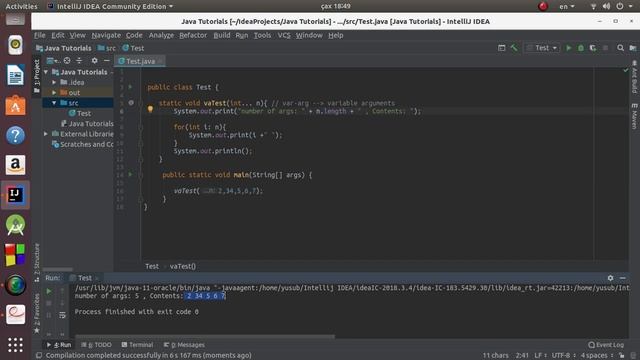Viewport: 640px width, 360px height.
Task: Open the Terminal tool window button
Action: [138, 345]
